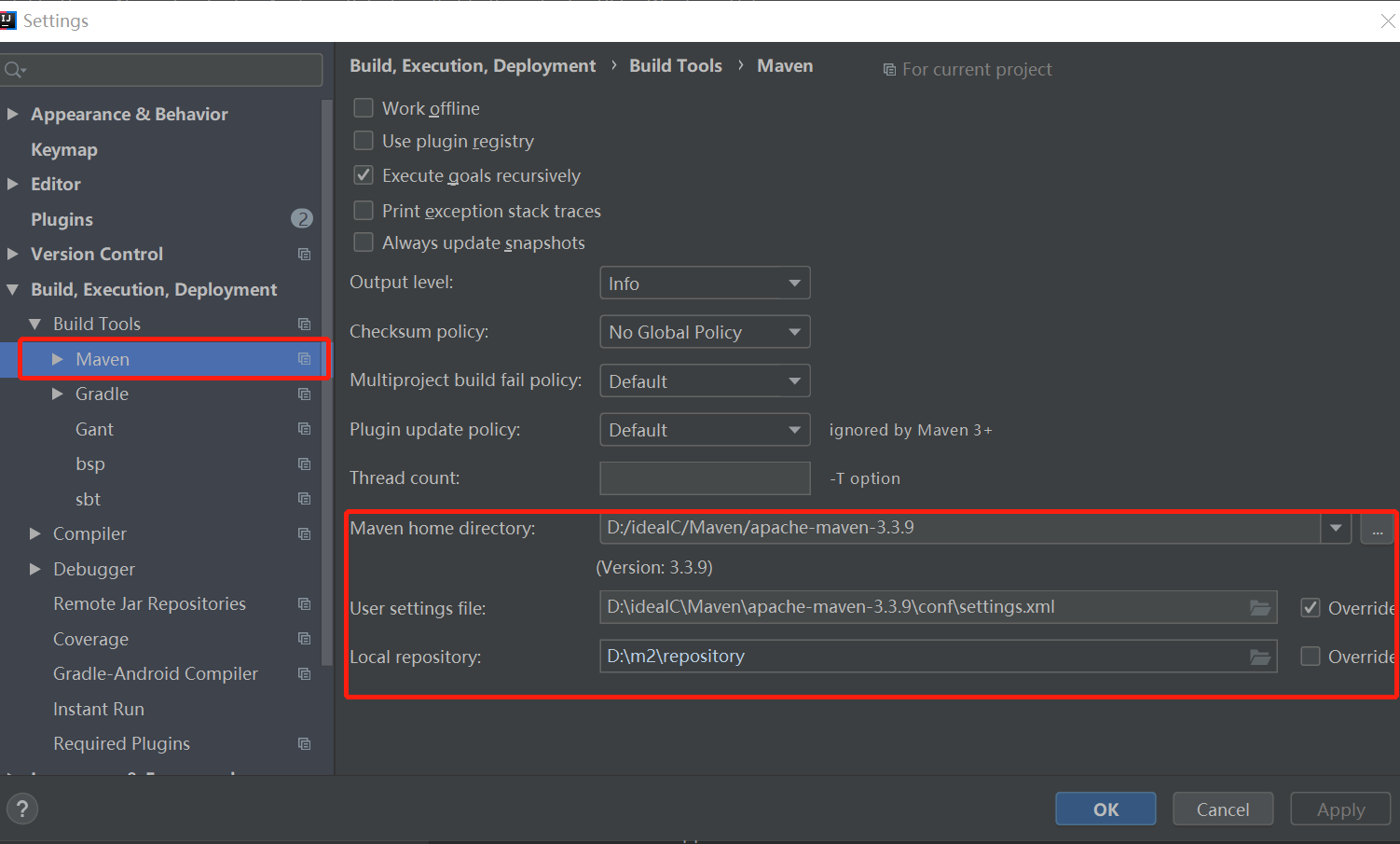Enable Always update snapshots checkbox
Viewport: 1400px width, 844px height.
click(364, 242)
